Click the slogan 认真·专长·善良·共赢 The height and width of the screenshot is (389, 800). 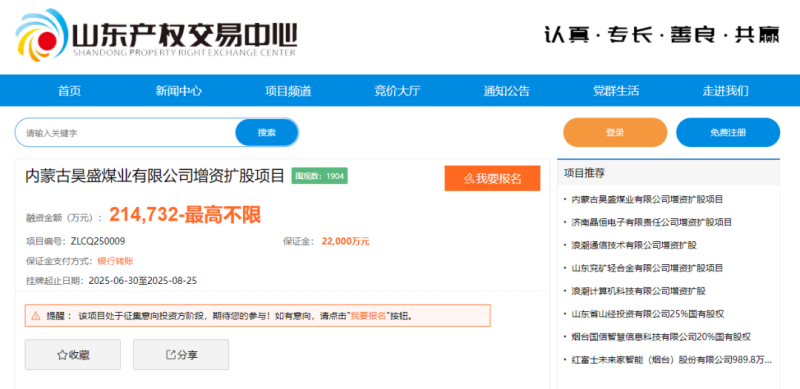coord(661,34)
